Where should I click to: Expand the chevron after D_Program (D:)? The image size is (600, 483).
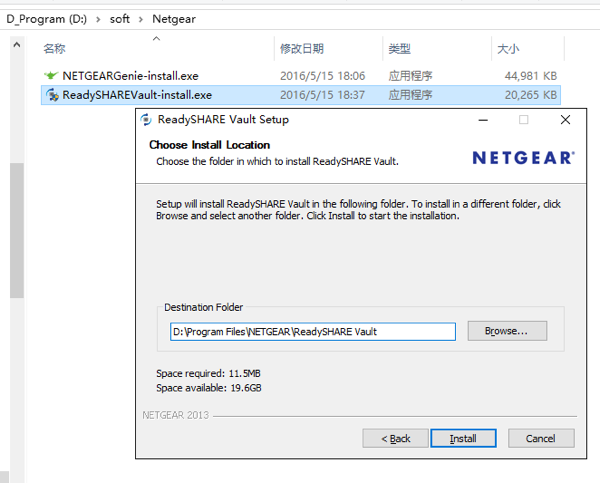[x=98, y=19]
